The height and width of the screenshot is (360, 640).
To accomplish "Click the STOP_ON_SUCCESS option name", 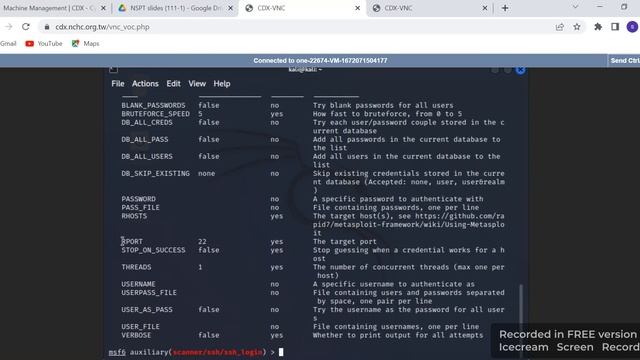I will (x=153, y=250).
